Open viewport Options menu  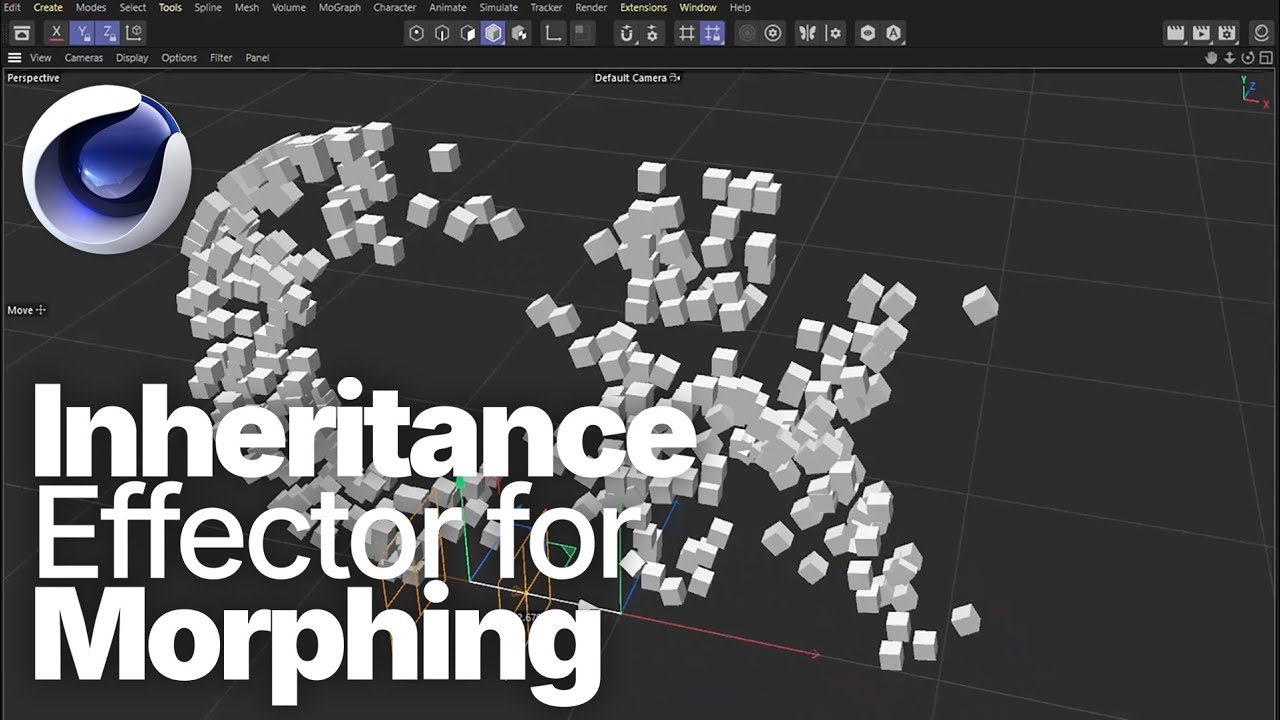(x=179, y=58)
